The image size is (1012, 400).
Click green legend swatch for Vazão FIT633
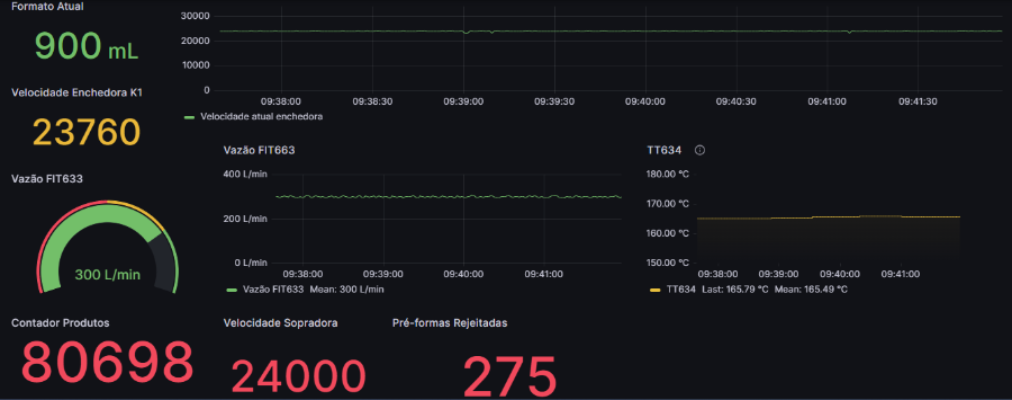tap(232, 290)
